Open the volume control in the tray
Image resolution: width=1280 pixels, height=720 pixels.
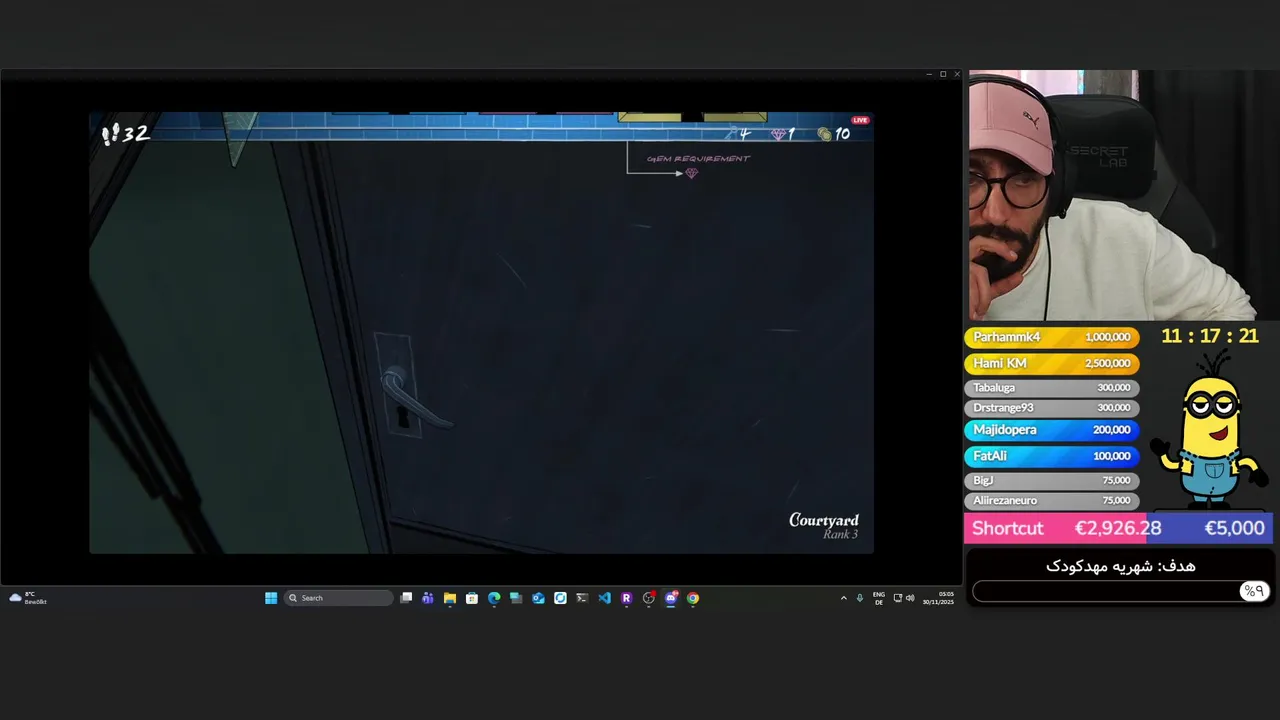(x=910, y=598)
